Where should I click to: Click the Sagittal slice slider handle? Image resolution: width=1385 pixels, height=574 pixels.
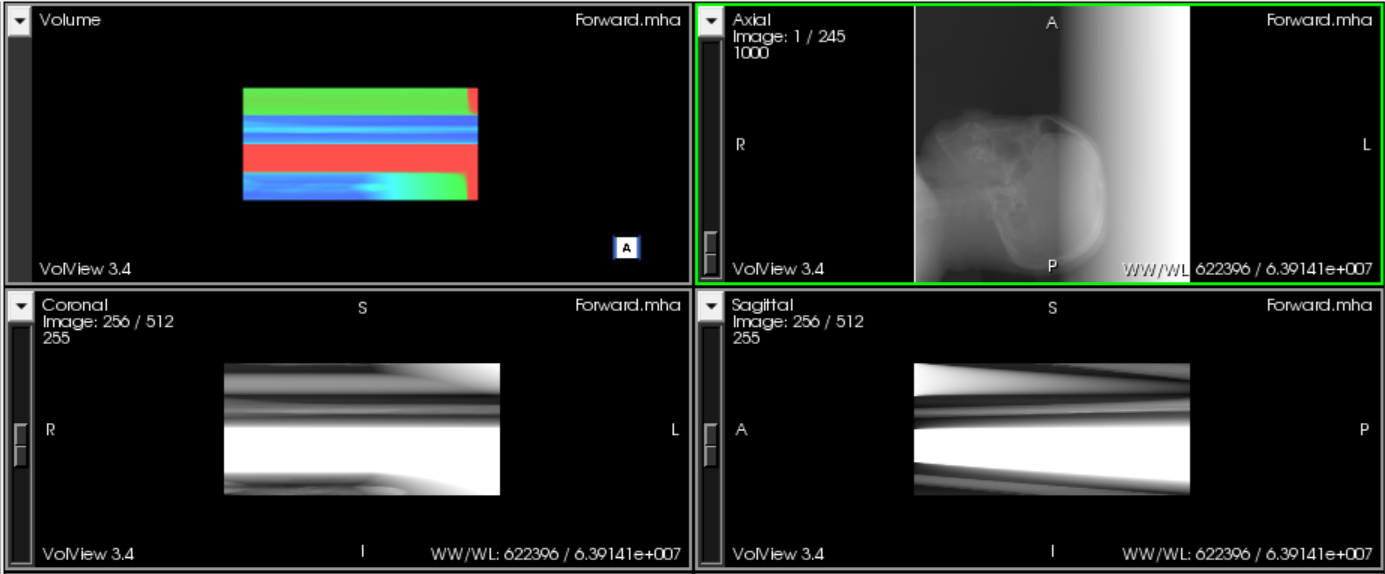(710, 444)
